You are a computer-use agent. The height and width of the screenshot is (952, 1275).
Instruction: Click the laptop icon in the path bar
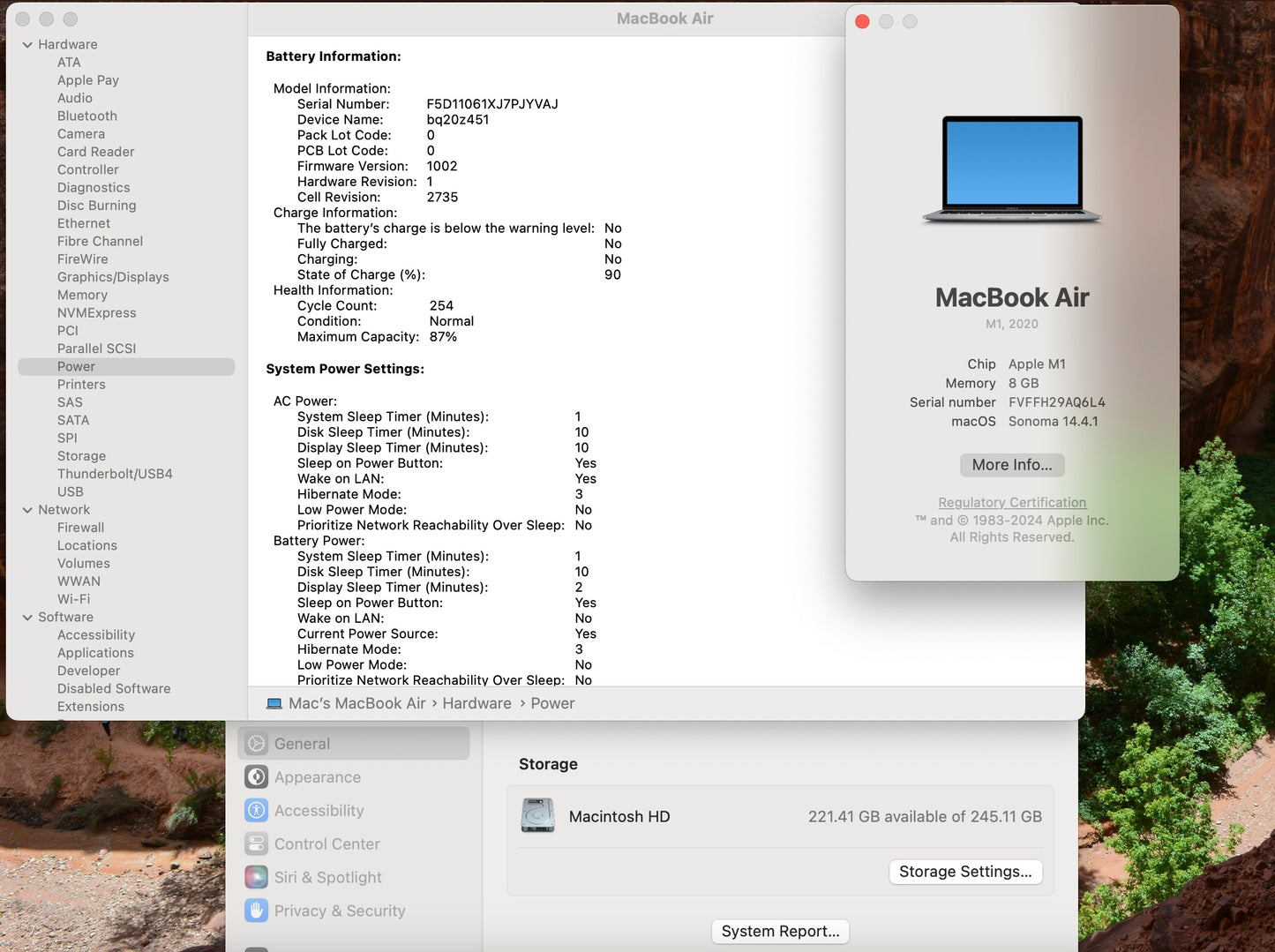pos(274,704)
